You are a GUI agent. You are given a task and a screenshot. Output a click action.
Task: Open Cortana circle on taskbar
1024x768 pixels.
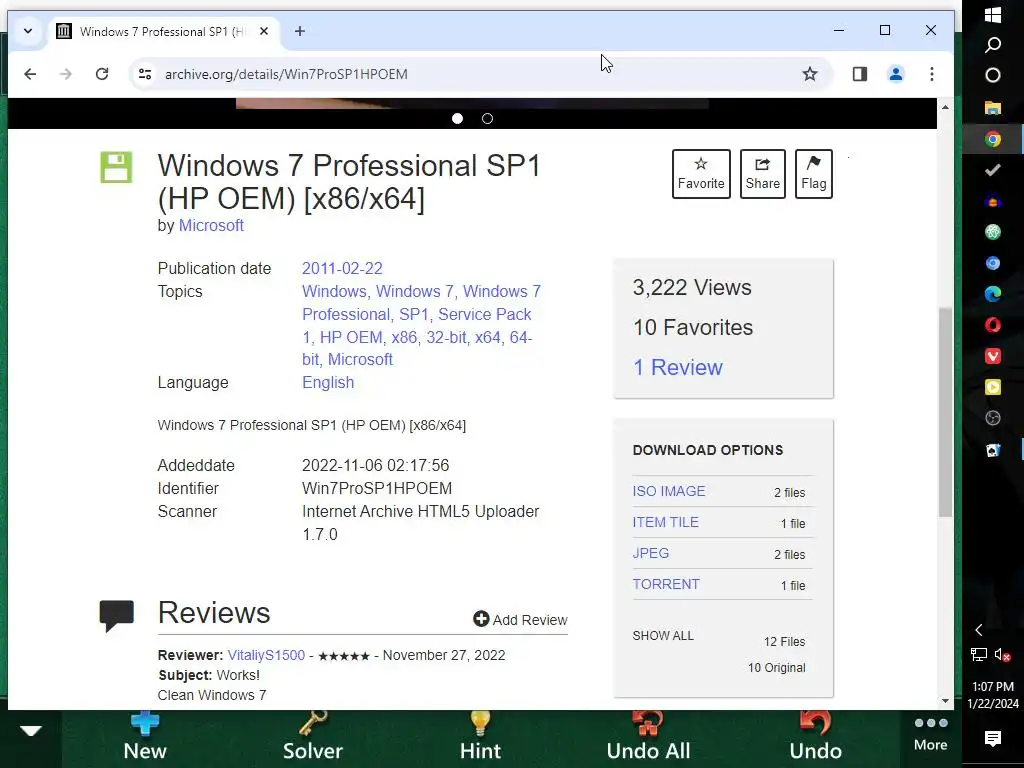click(993, 75)
